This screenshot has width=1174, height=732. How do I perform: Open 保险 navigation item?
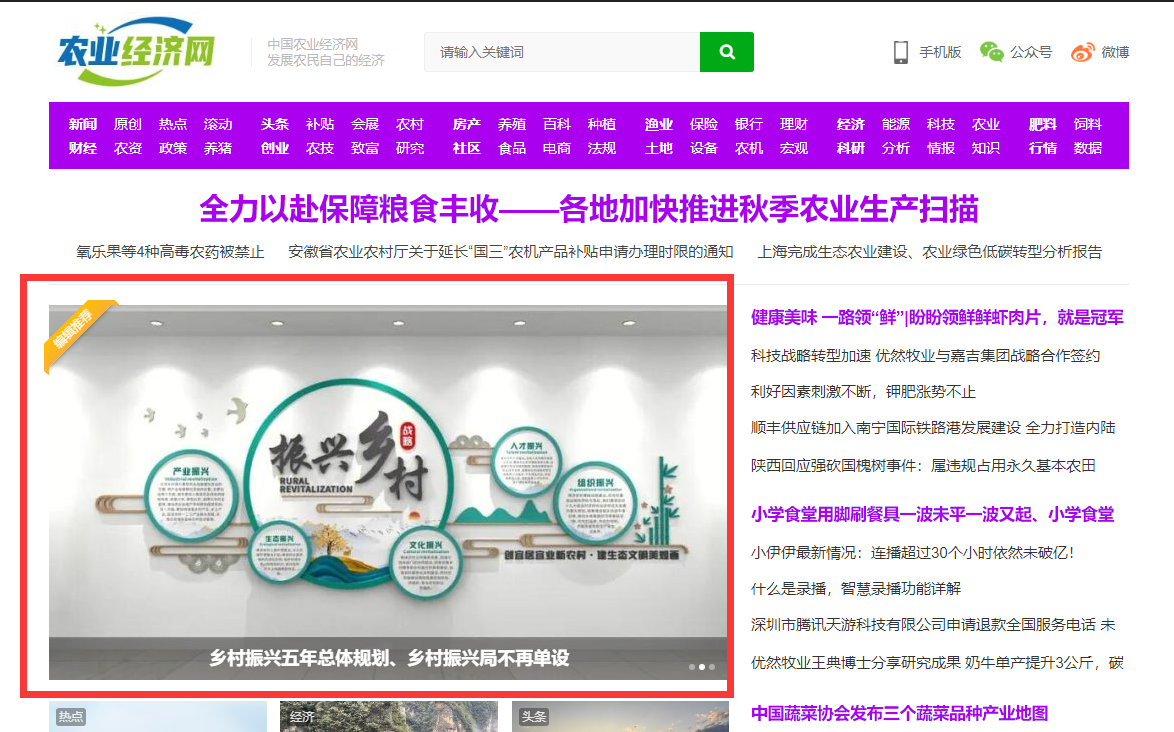[x=704, y=124]
